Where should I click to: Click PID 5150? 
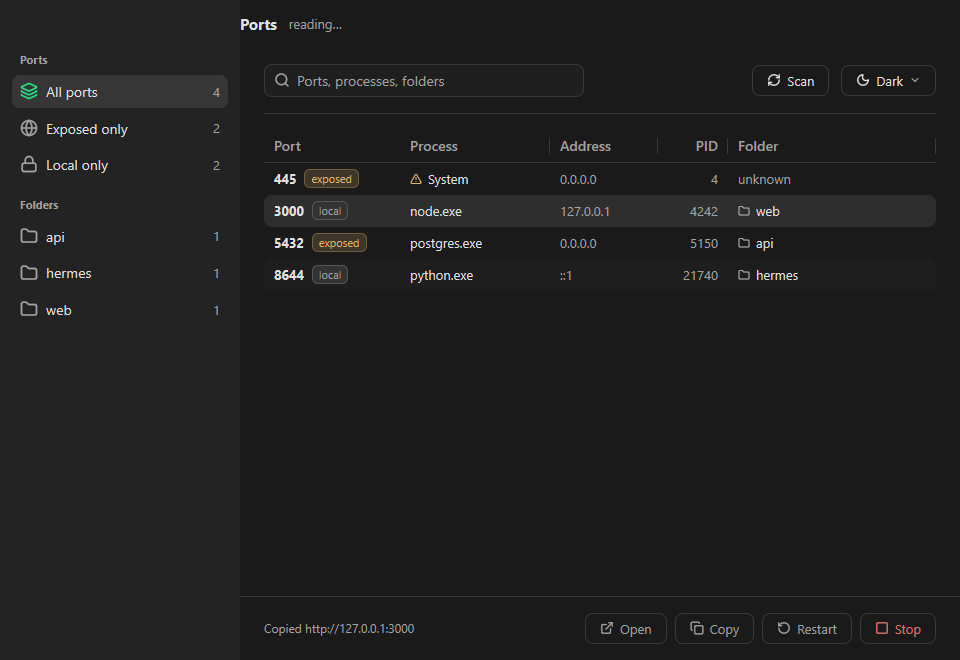[x=703, y=243]
